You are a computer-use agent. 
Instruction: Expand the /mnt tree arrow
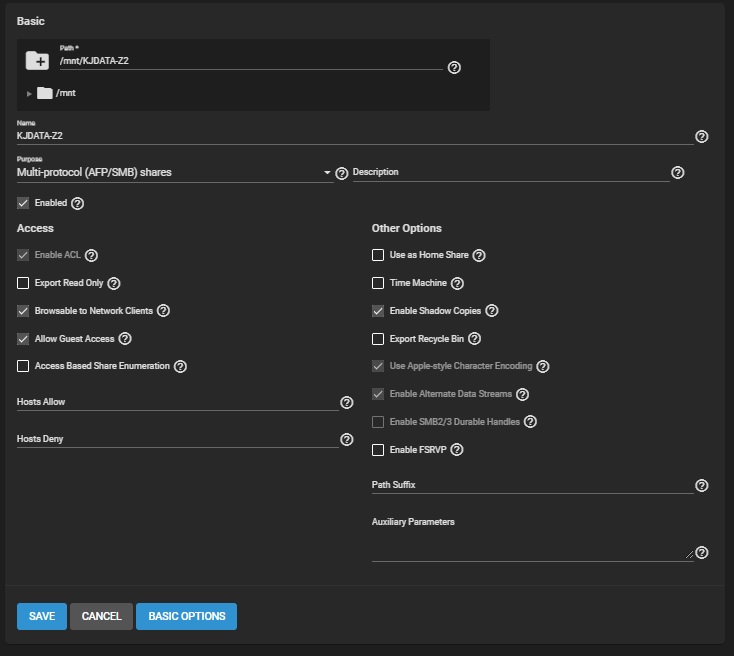tap(29, 94)
